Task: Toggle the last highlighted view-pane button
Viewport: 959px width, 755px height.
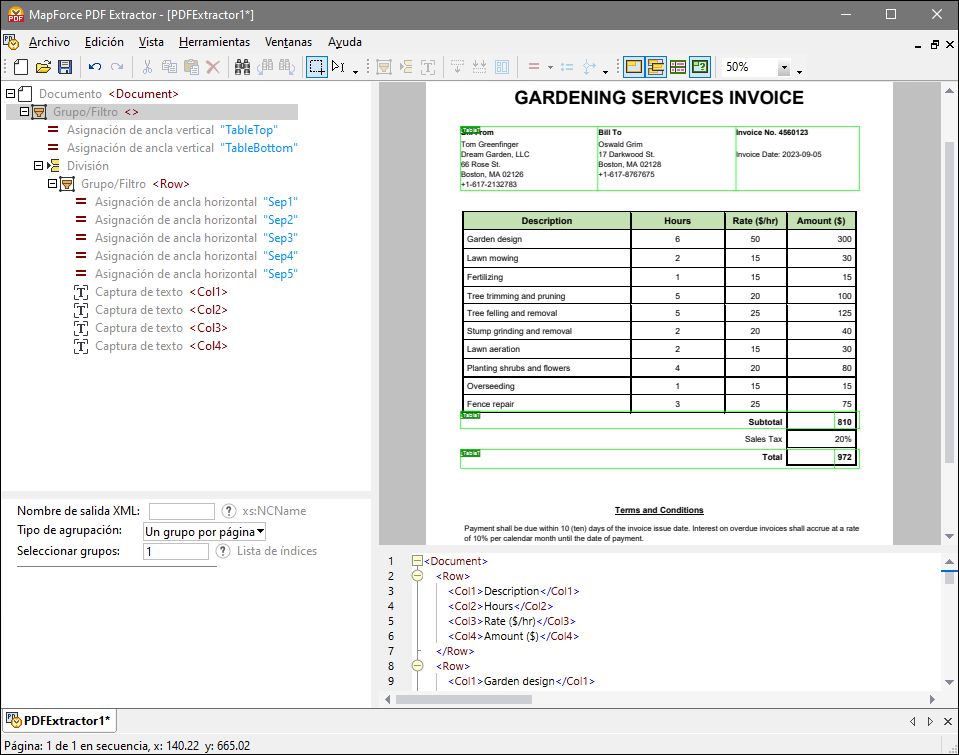Action: [700, 67]
